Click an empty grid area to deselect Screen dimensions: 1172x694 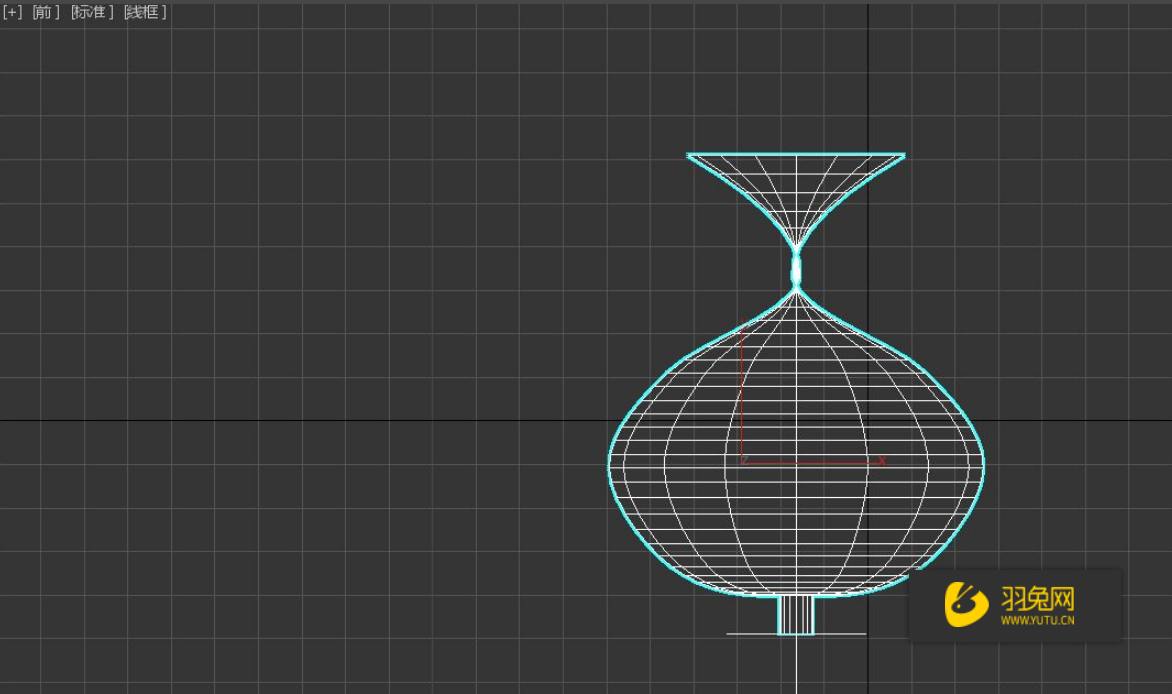[250, 200]
